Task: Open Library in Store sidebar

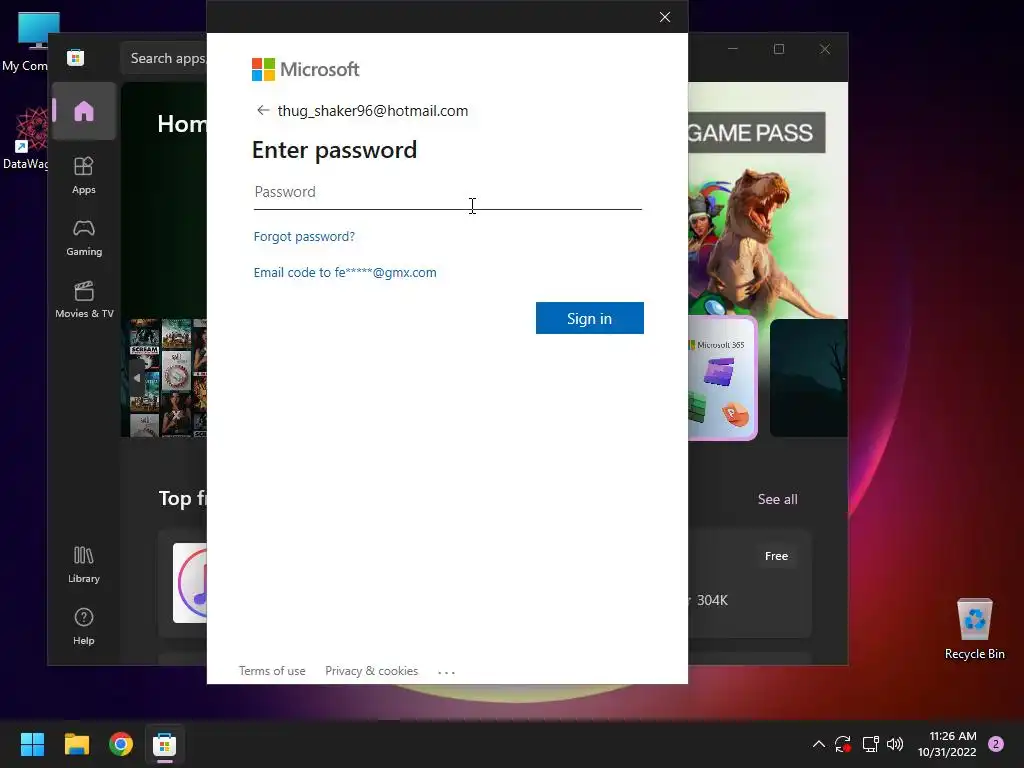Action: click(84, 565)
